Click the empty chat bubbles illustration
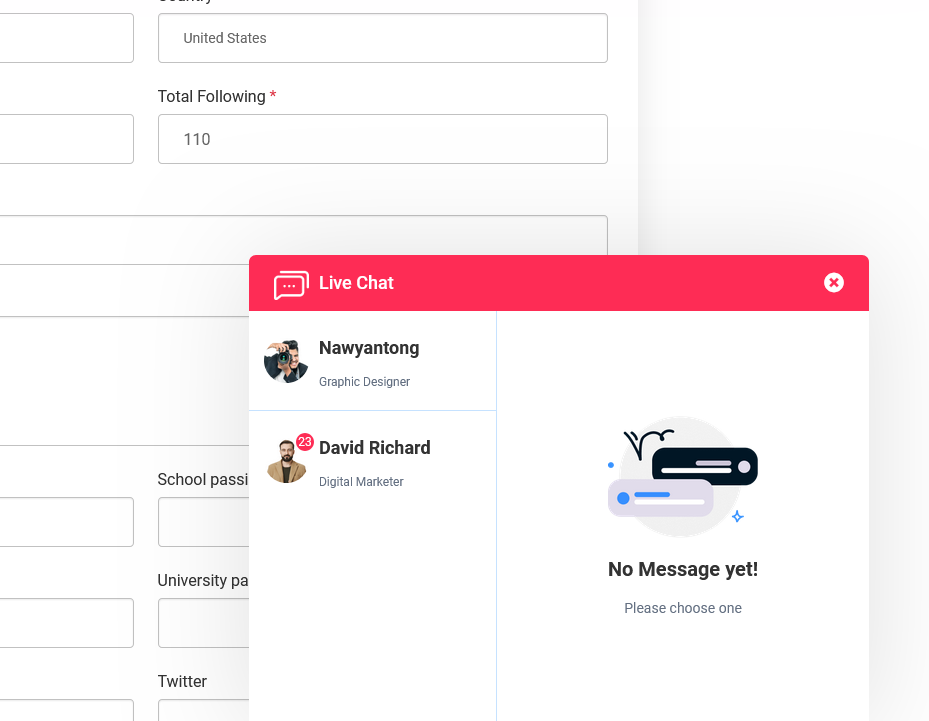The image size is (929, 721). [683, 476]
